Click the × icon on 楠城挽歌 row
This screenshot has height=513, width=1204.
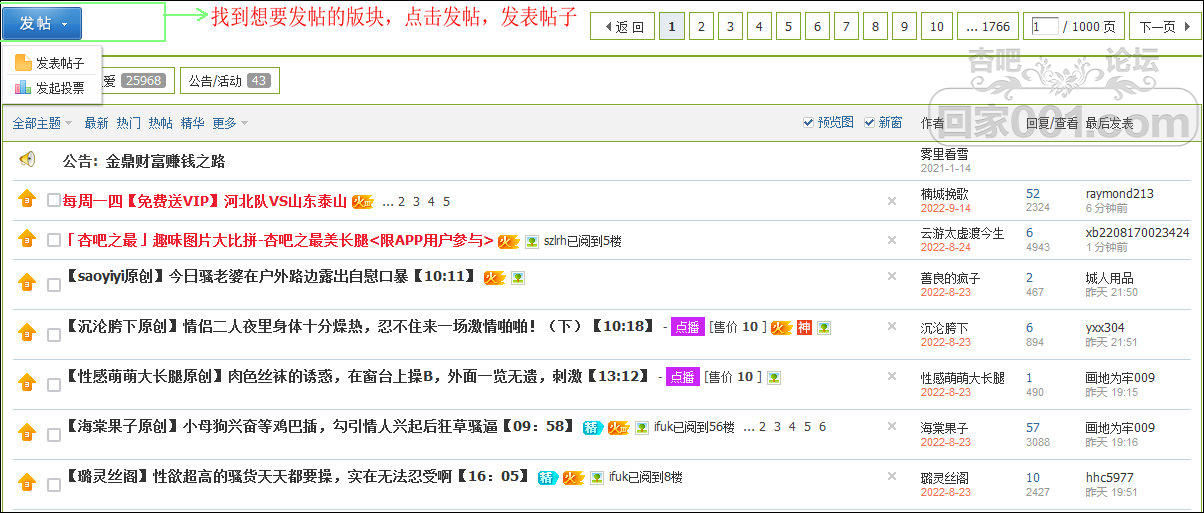pyautogui.click(x=891, y=200)
